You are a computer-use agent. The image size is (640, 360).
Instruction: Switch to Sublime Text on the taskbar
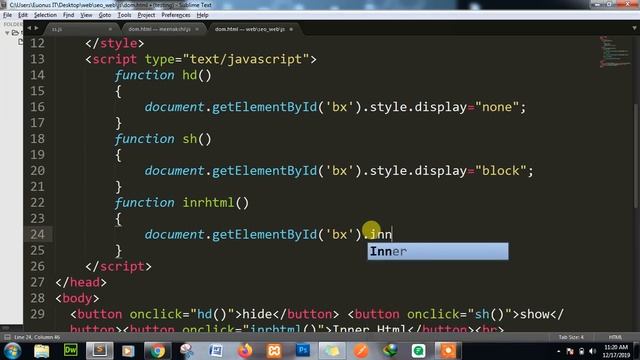point(100,351)
